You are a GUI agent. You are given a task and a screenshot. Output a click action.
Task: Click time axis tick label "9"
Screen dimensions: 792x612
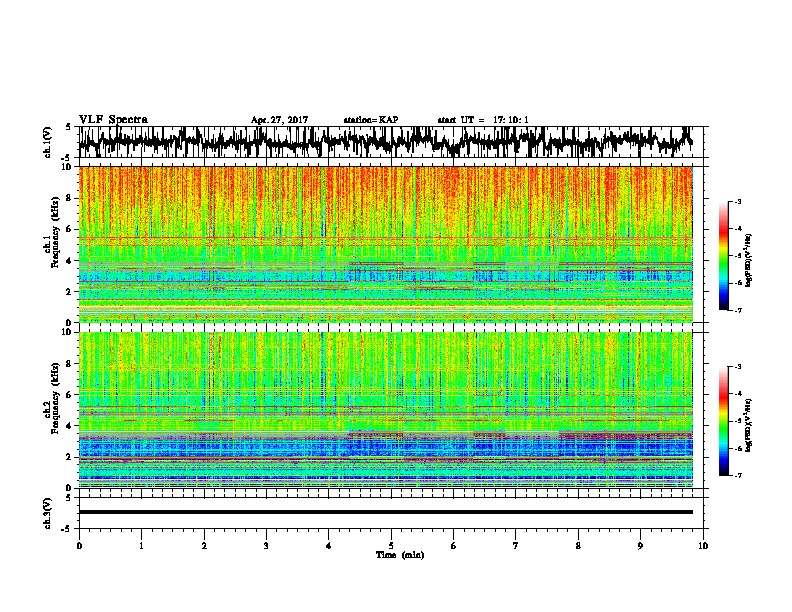point(640,546)
